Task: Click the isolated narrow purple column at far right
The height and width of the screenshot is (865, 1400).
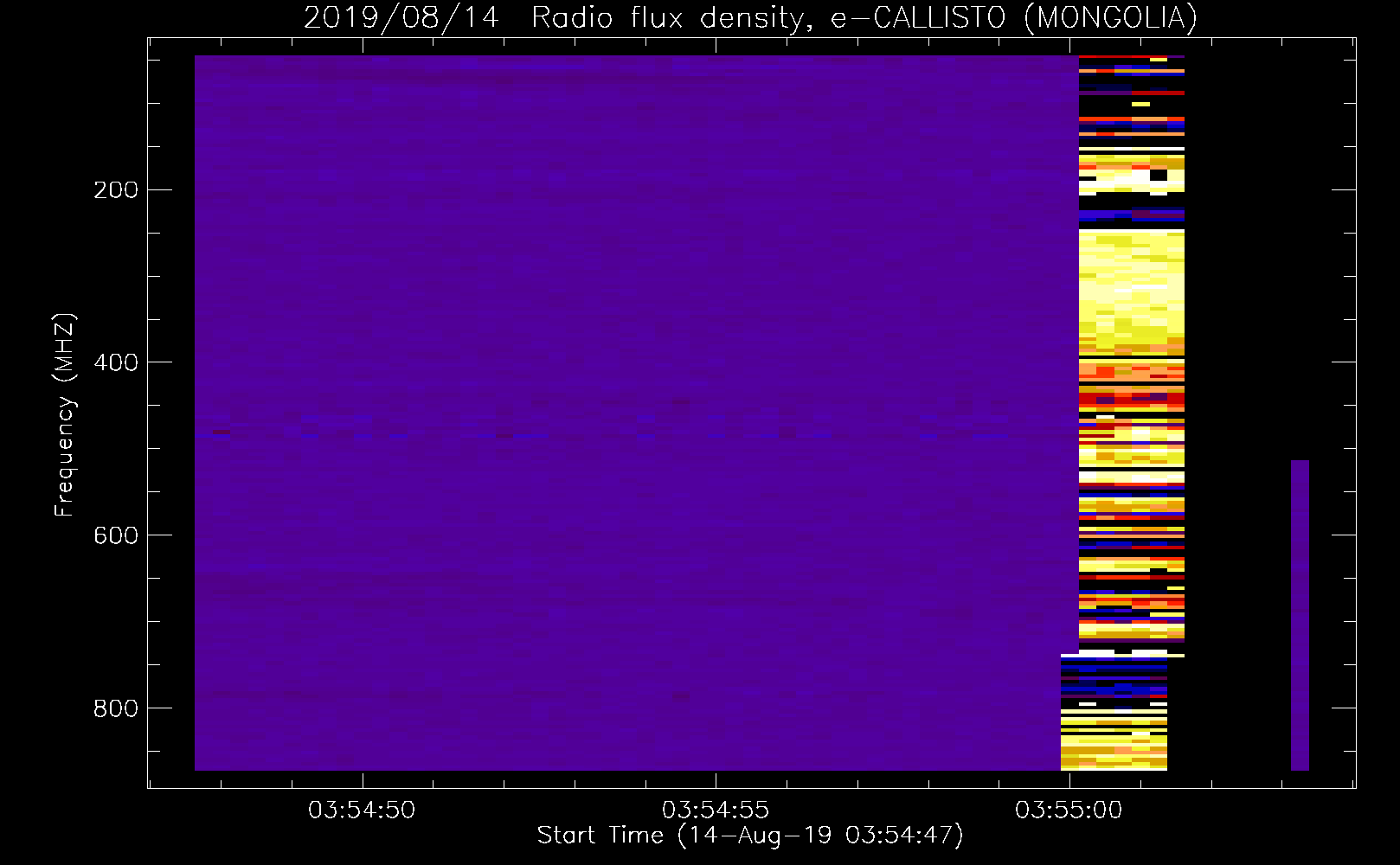Action: 1300,615
